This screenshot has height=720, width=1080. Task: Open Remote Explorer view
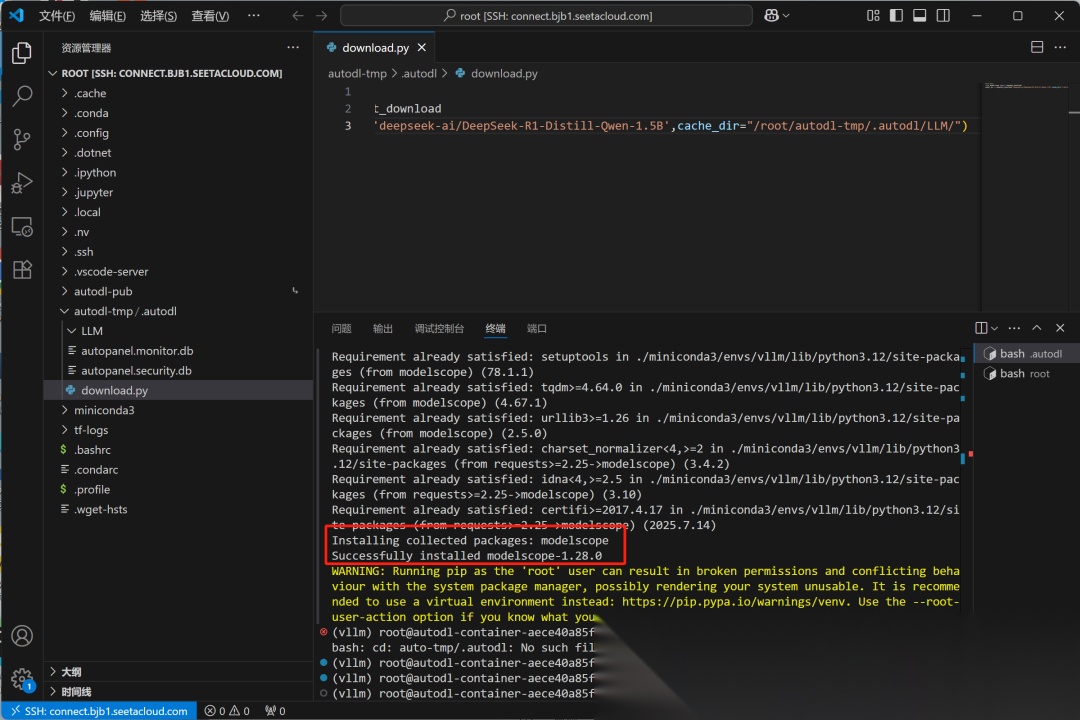coord(22,227)
